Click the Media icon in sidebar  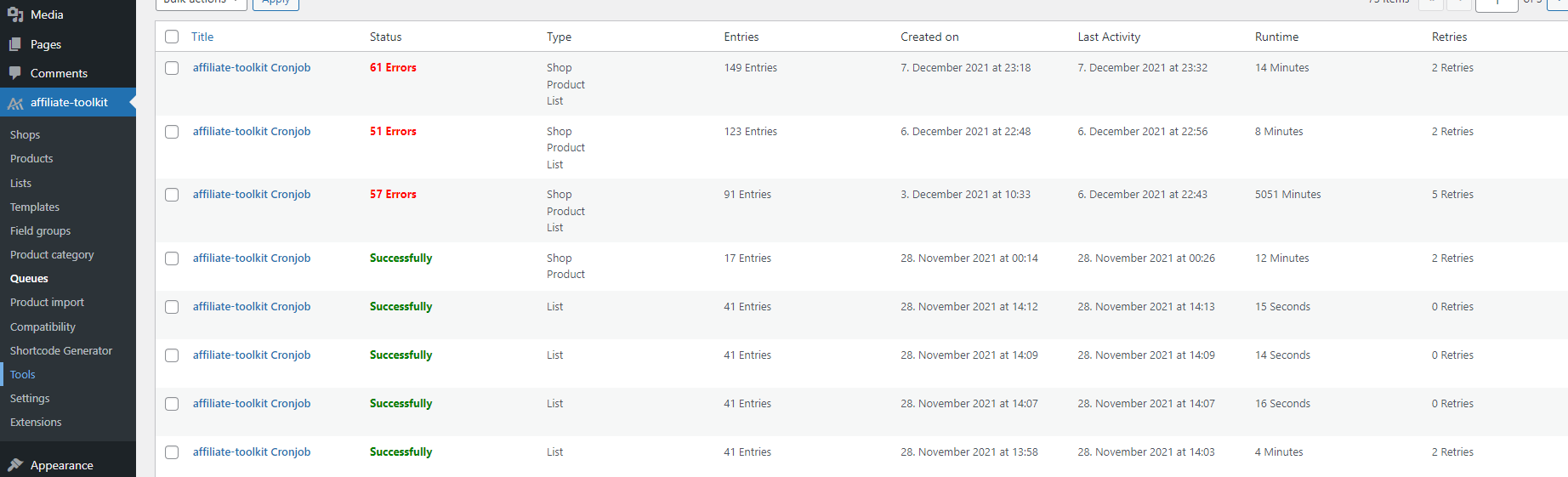click(x=15, y=14)
